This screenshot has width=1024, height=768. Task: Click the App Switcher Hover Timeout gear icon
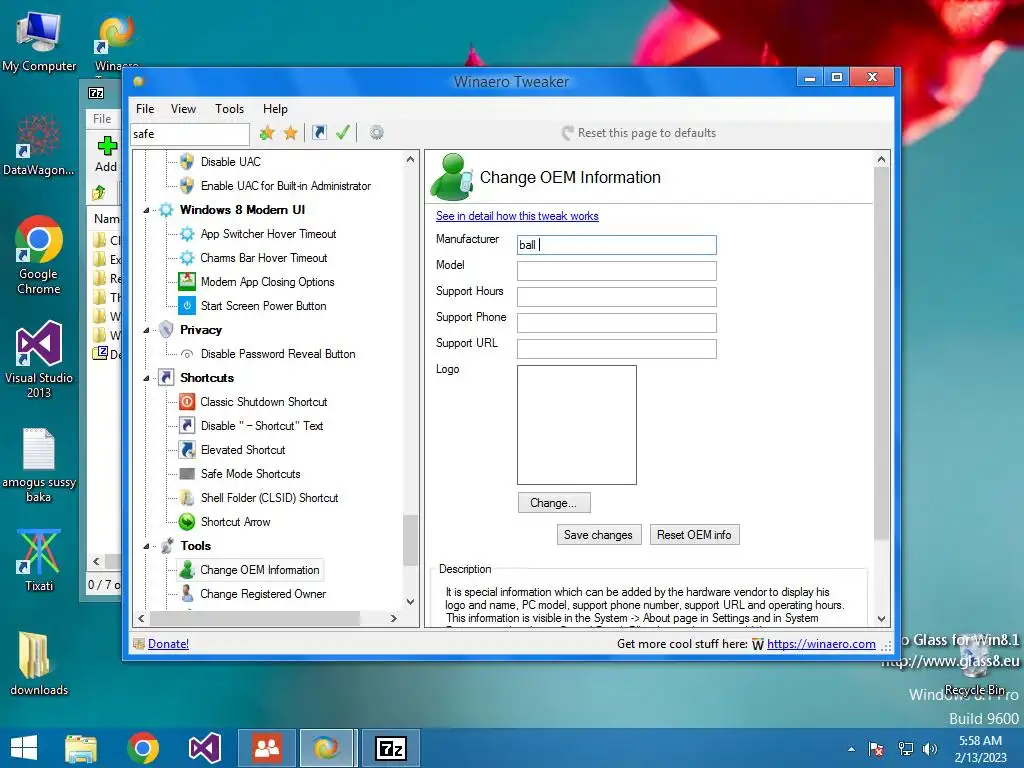pyautogui.click(x=187, y=234)
